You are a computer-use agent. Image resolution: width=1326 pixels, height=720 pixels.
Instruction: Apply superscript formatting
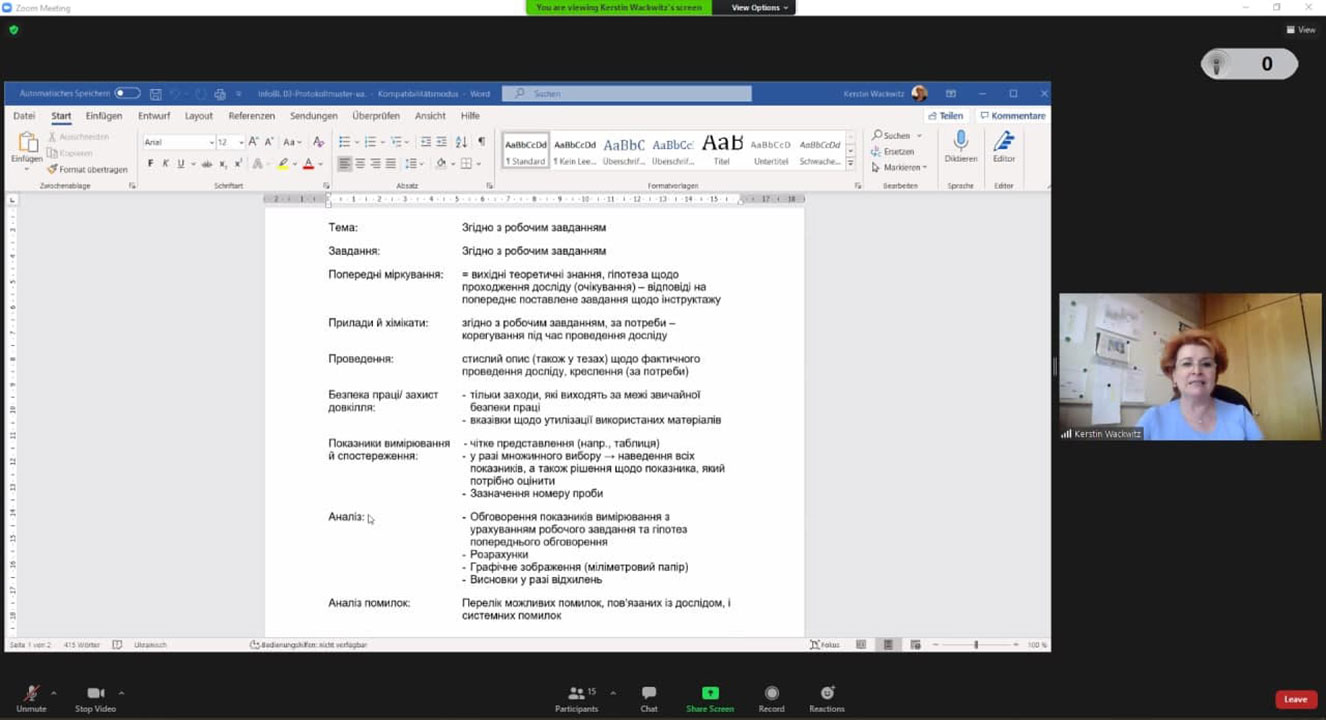coord(238,164)
